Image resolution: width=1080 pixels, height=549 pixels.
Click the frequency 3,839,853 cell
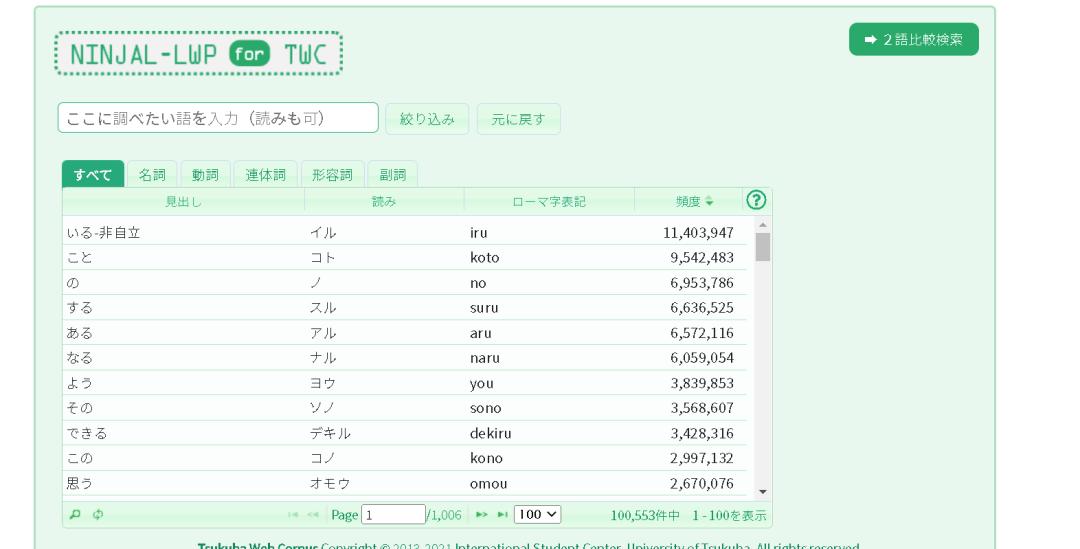[x=702, y=383]
